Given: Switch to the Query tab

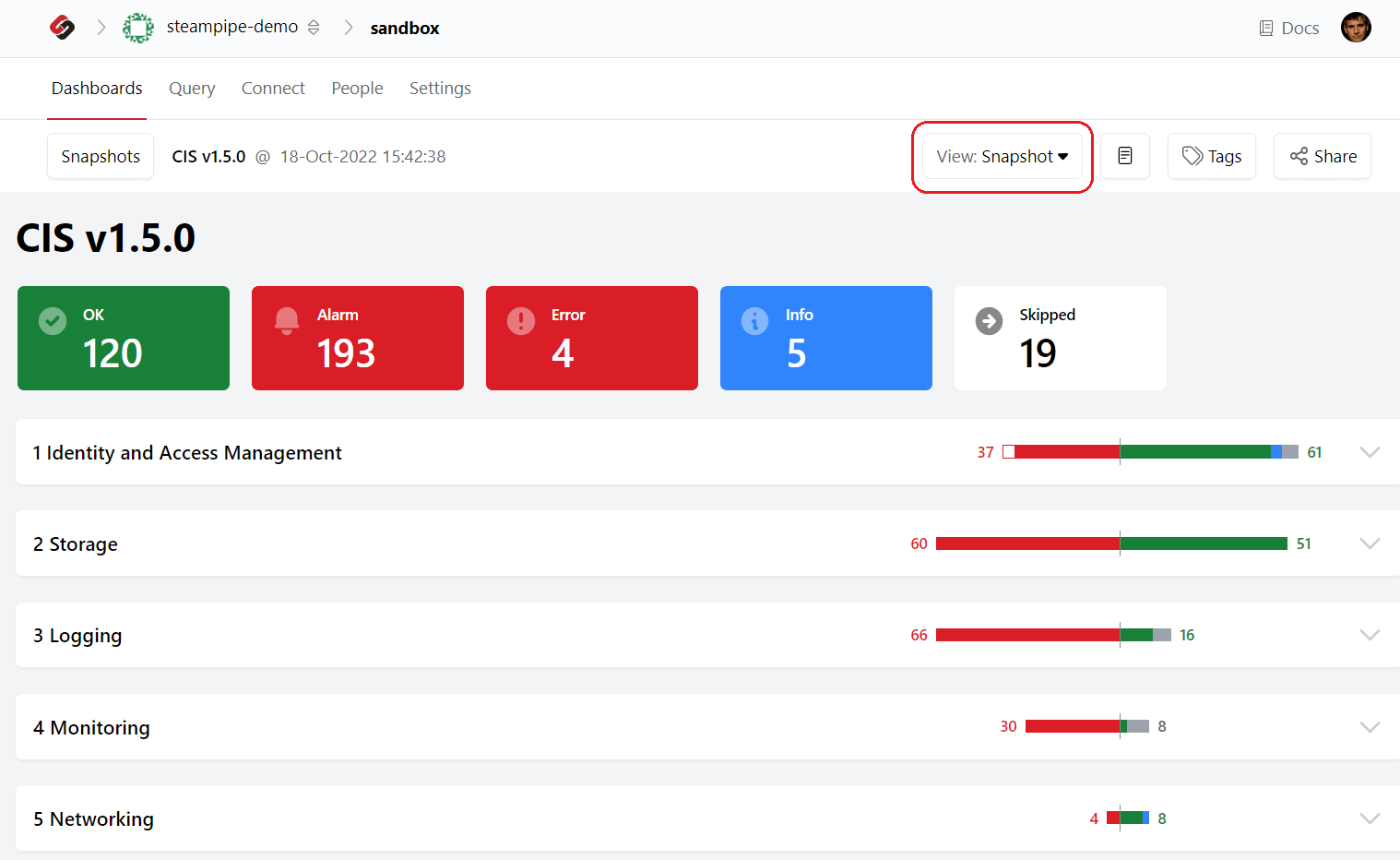Looking at the screenshot, I should point(192,88).
